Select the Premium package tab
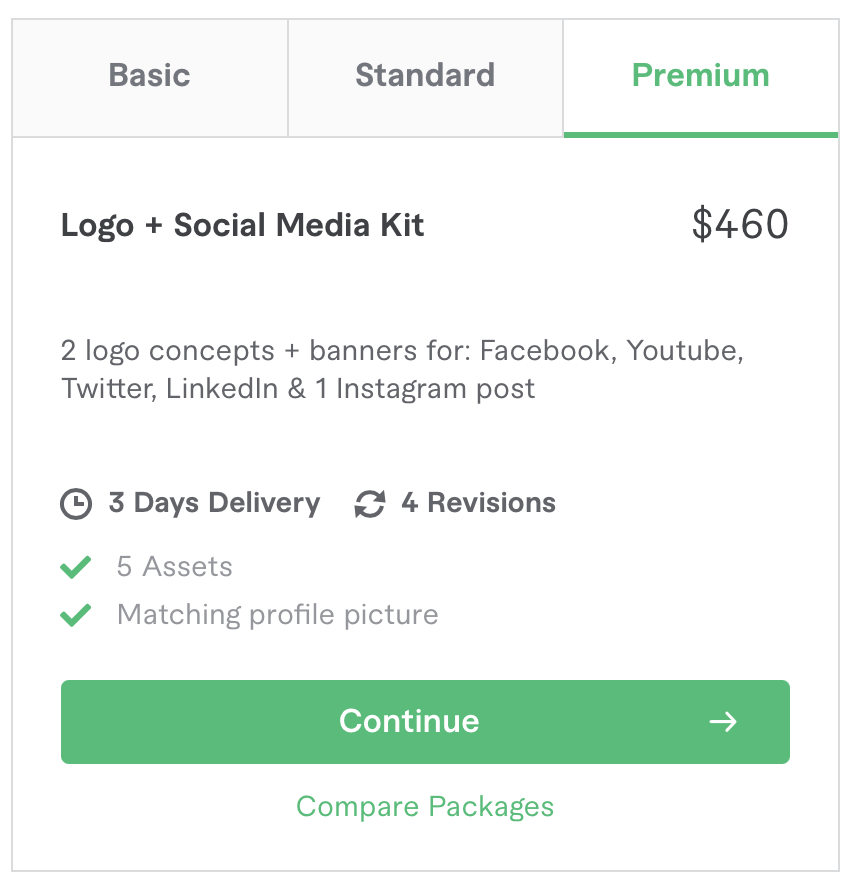 point(701,76)
